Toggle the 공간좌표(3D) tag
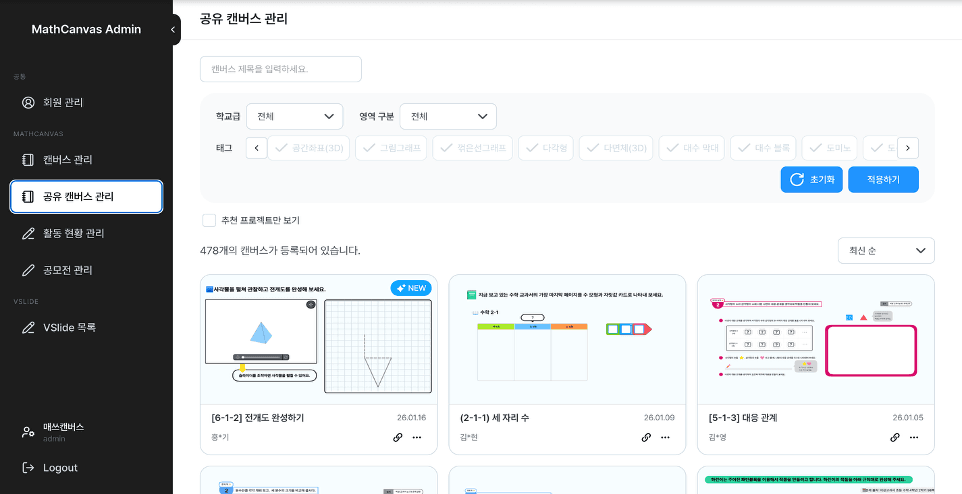This screenshot has width=962, height=494. (309, 148)
